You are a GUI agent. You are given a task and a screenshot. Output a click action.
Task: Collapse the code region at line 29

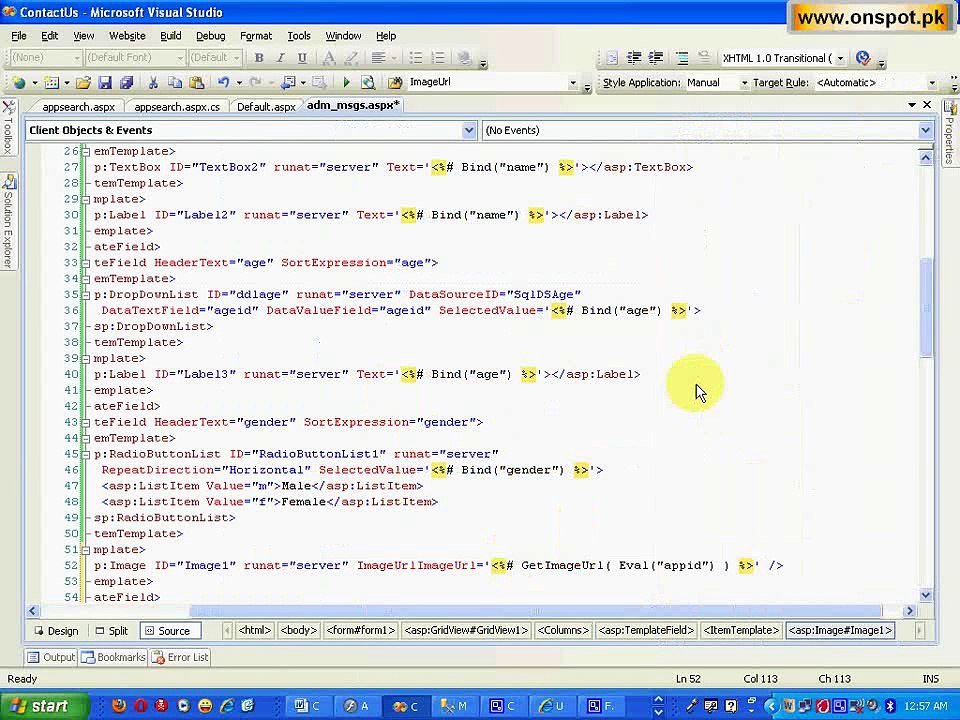pyautogui.click(x=86, y=199)
